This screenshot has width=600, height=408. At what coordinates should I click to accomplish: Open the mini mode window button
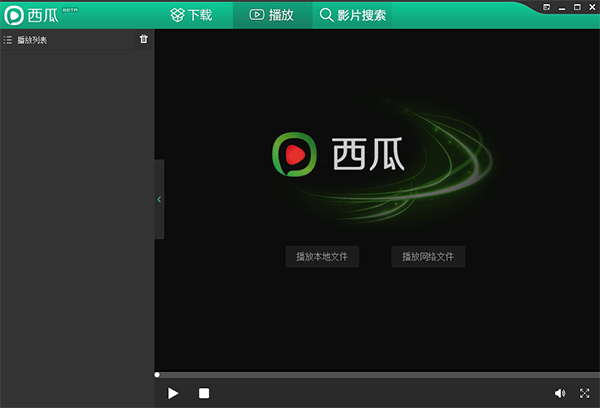pyautogui.click(x=546, y=7)
